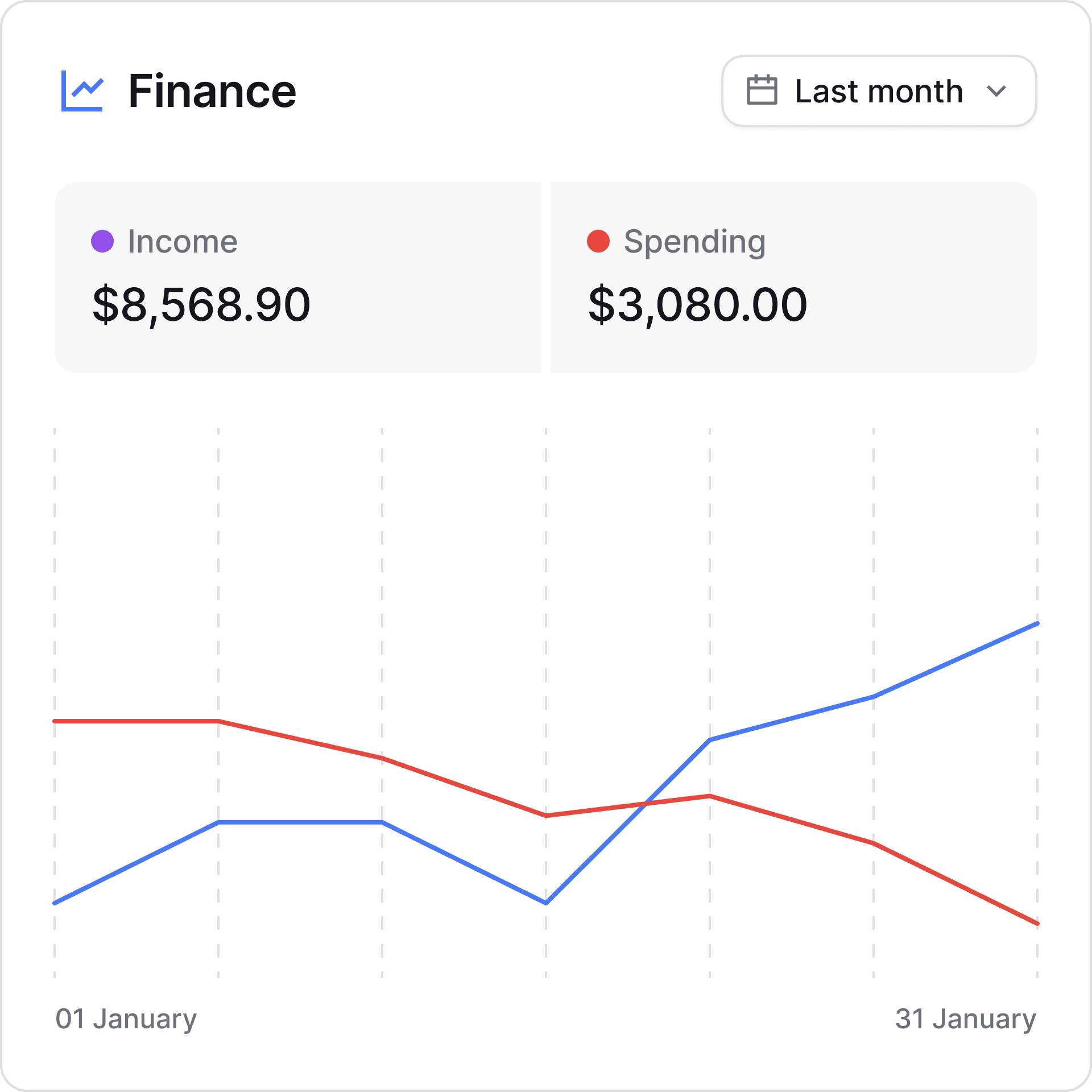Click the 01 January axis label
The width and height of the screenshot is (1092, 1092).
click(x=126, y=1019)
